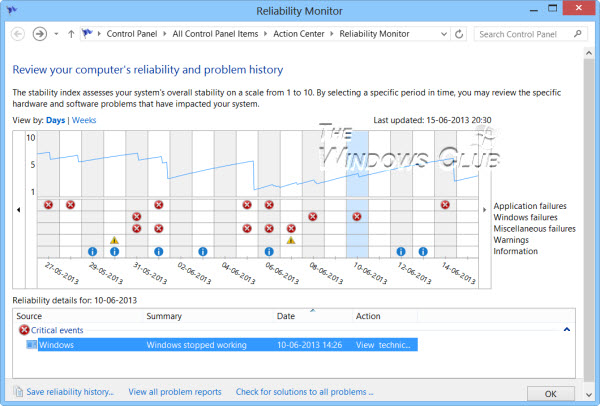The height and width of the screenshot is (406, 600).
Task: Expand arrow after Action Center breadcrumb
Action: click(x=332, y=34)
